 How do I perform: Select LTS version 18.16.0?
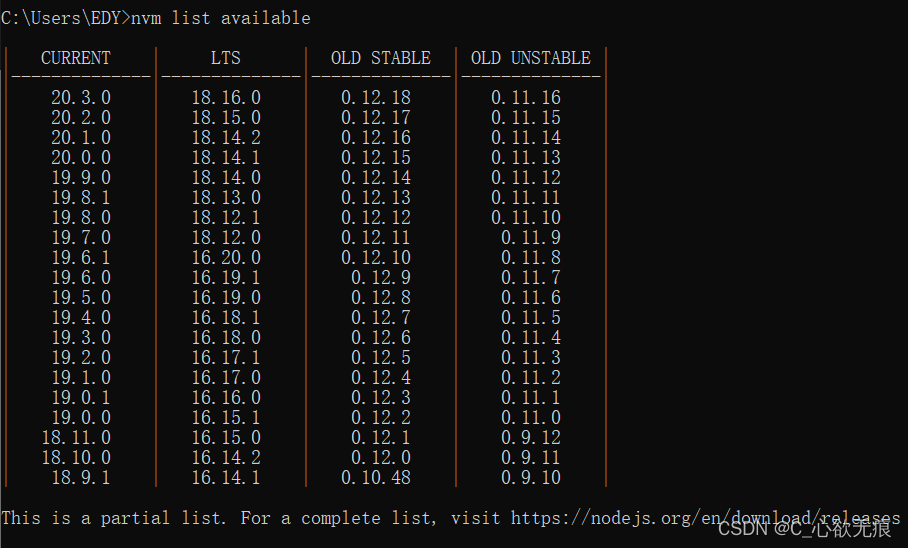point(226,98)
